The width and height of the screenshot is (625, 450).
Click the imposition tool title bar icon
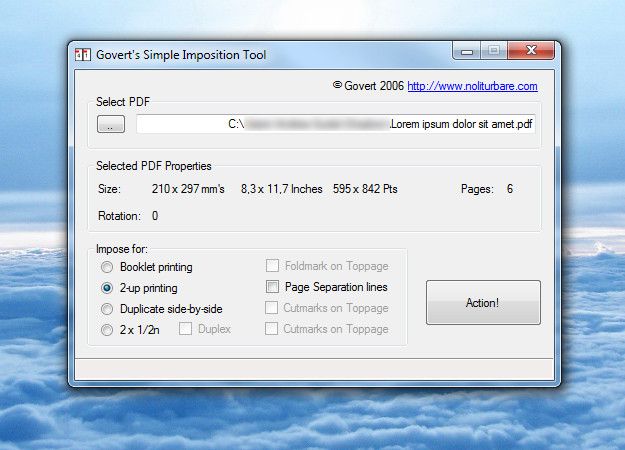pyautogui.click(x=83, y=55)
